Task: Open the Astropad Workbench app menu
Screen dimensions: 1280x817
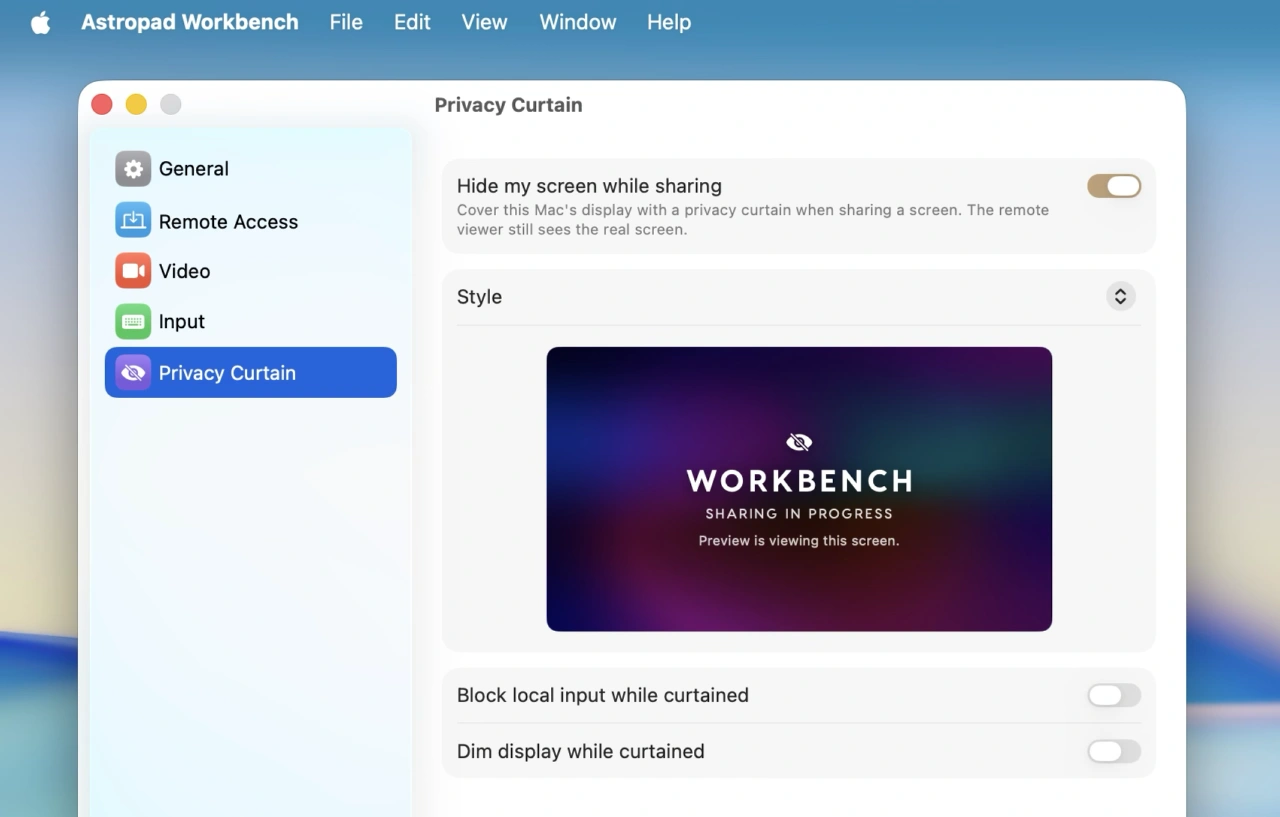Action: (x=190, y=22)
